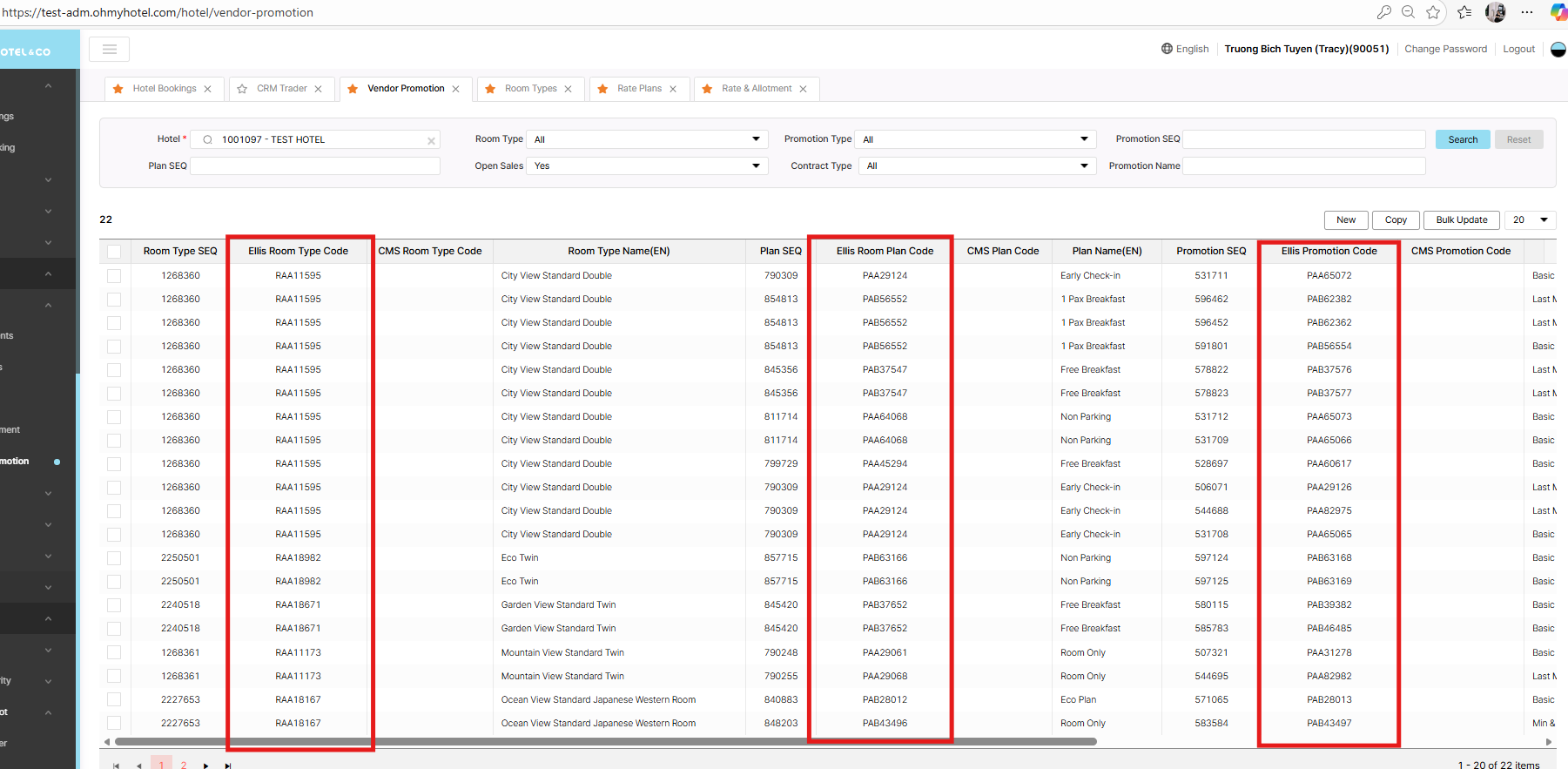Close the Rate & Allotment tab
Image resolution: width=1568 pixels, height=769 pixels.
803,89
